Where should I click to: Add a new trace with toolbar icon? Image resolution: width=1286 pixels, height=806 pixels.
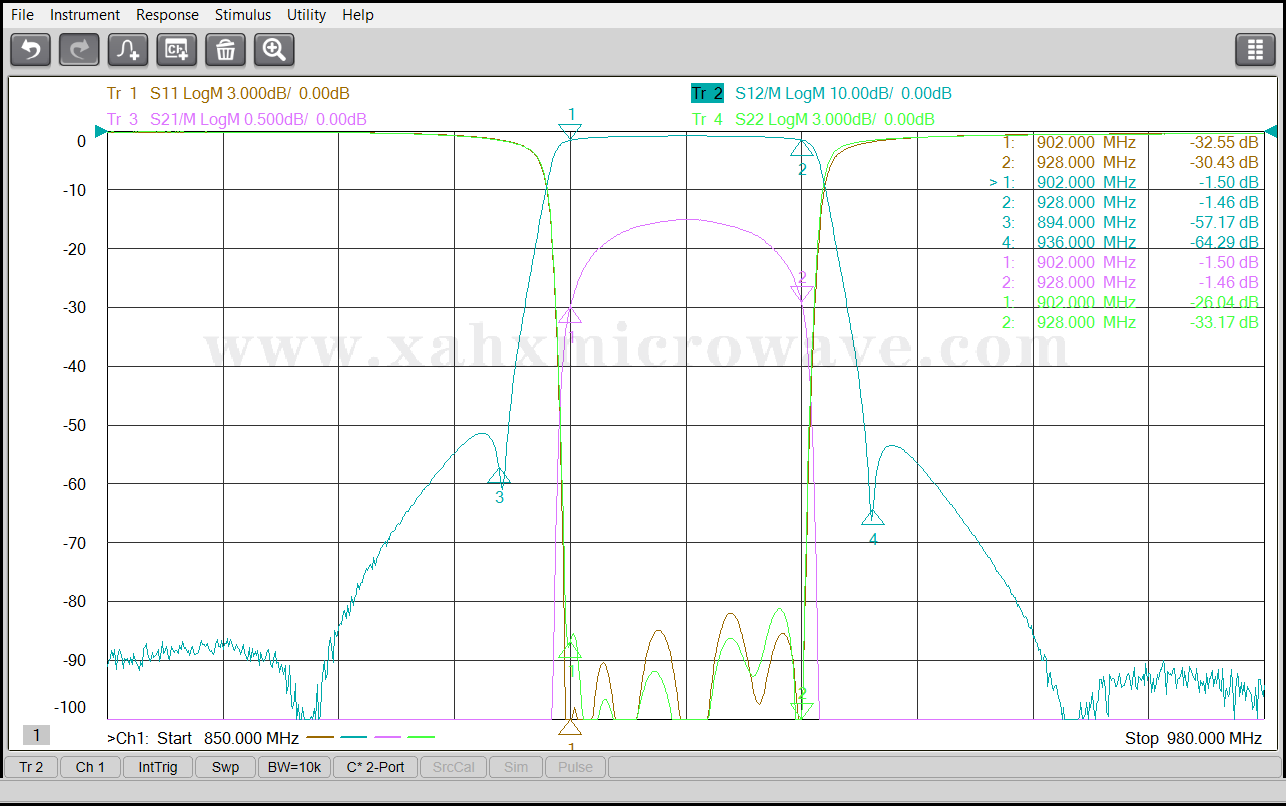pyautogui.click(x=128, y=49)
